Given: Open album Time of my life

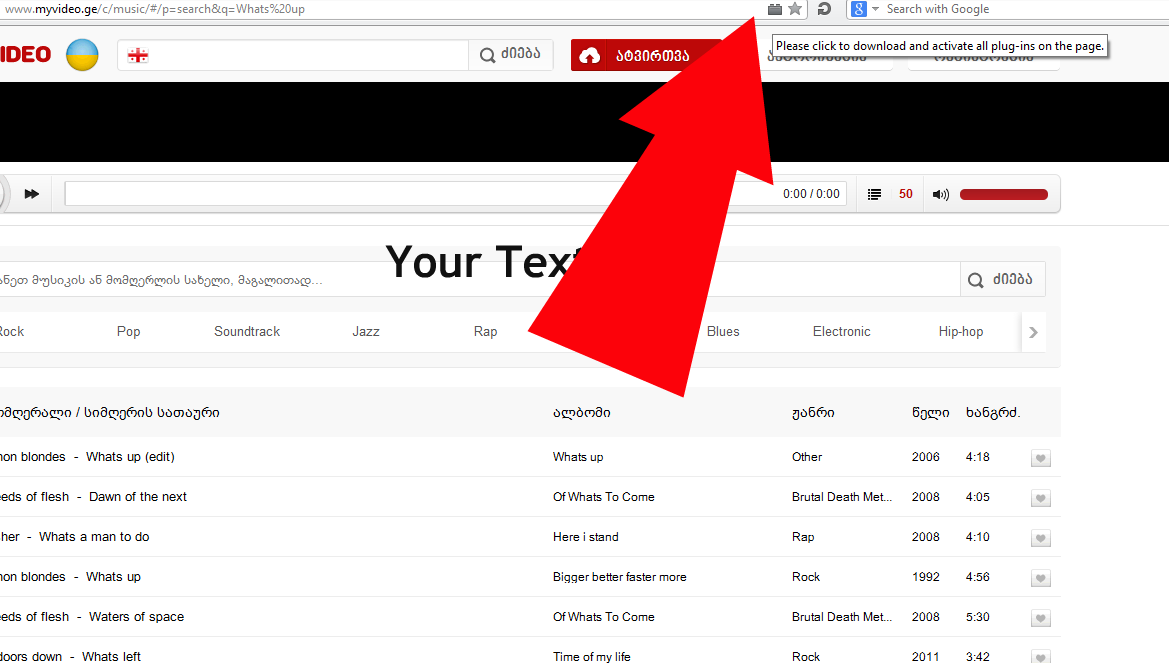Looking at the screenshot, I should coord(591,656).
